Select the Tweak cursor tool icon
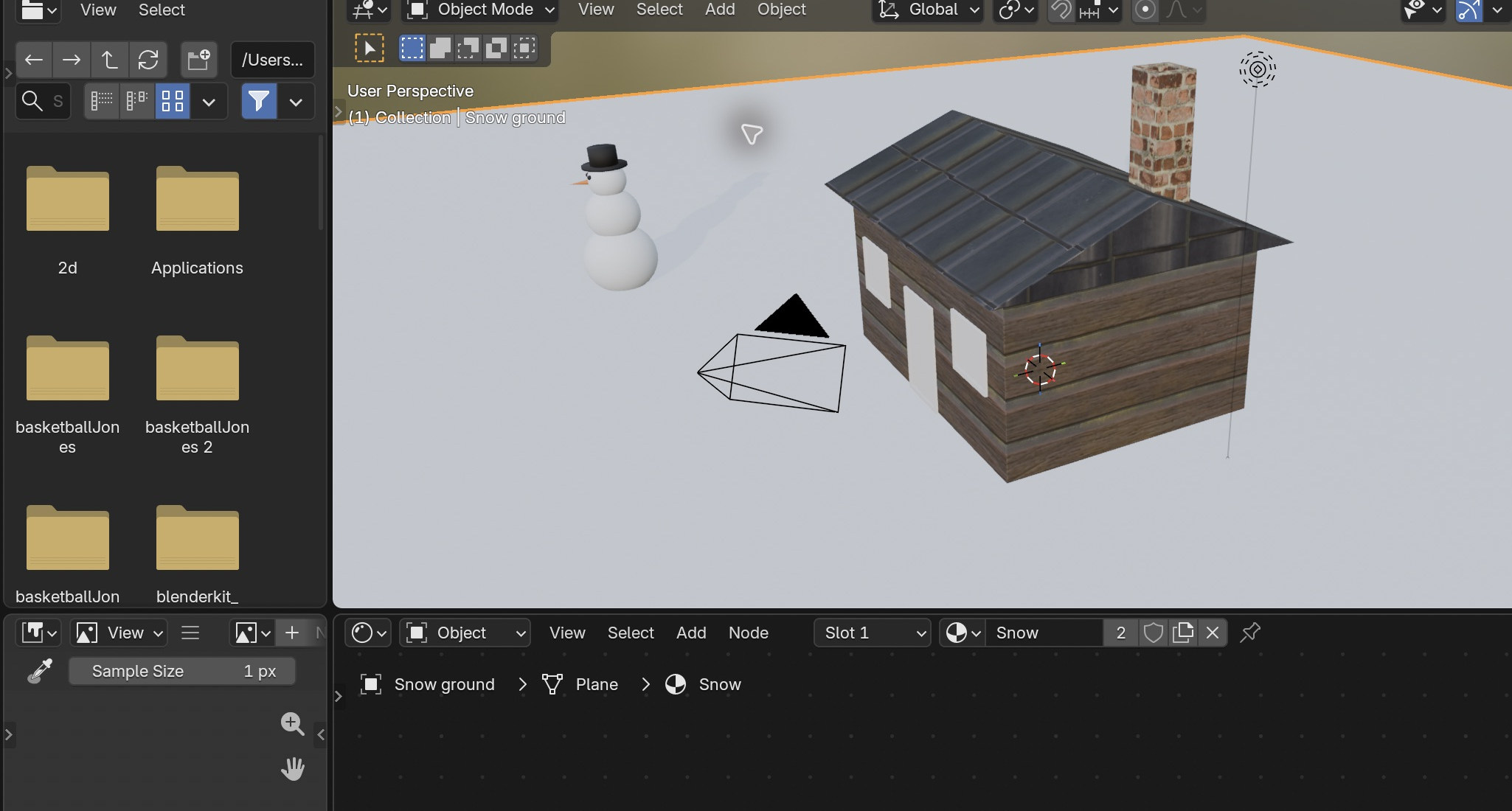 370,49
